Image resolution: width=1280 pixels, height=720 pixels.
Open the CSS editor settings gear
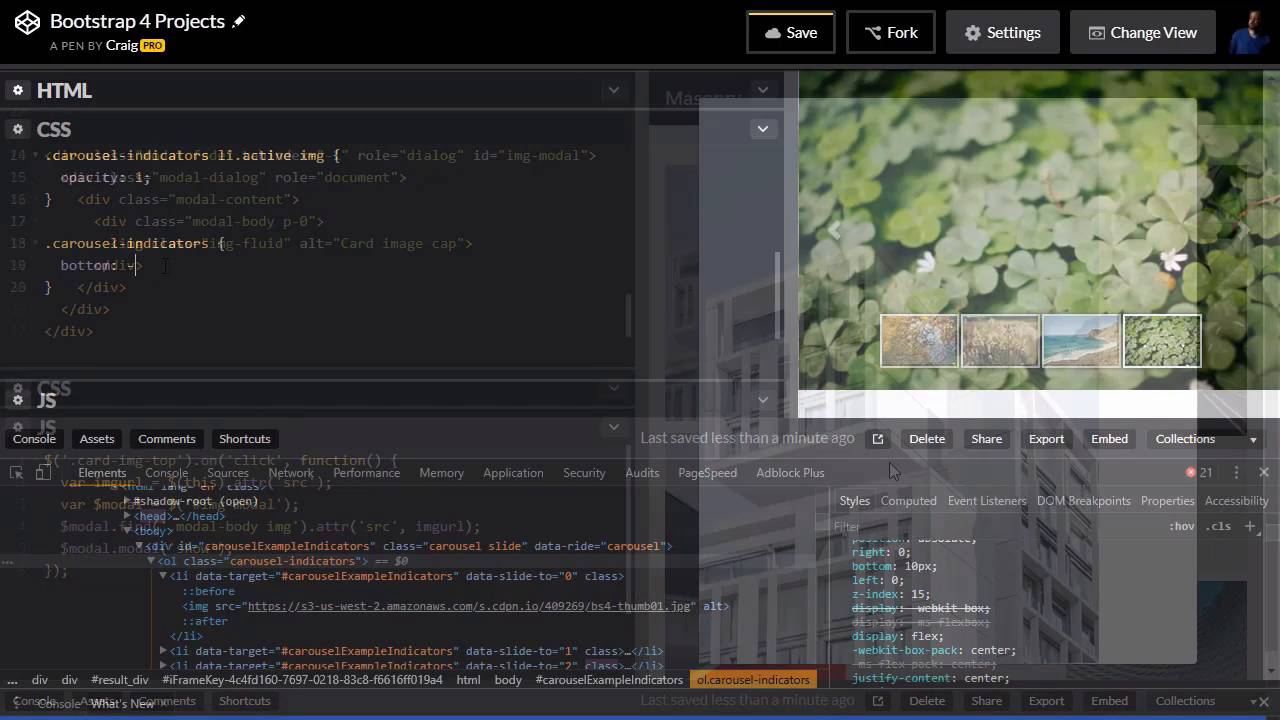coord(17,129)
